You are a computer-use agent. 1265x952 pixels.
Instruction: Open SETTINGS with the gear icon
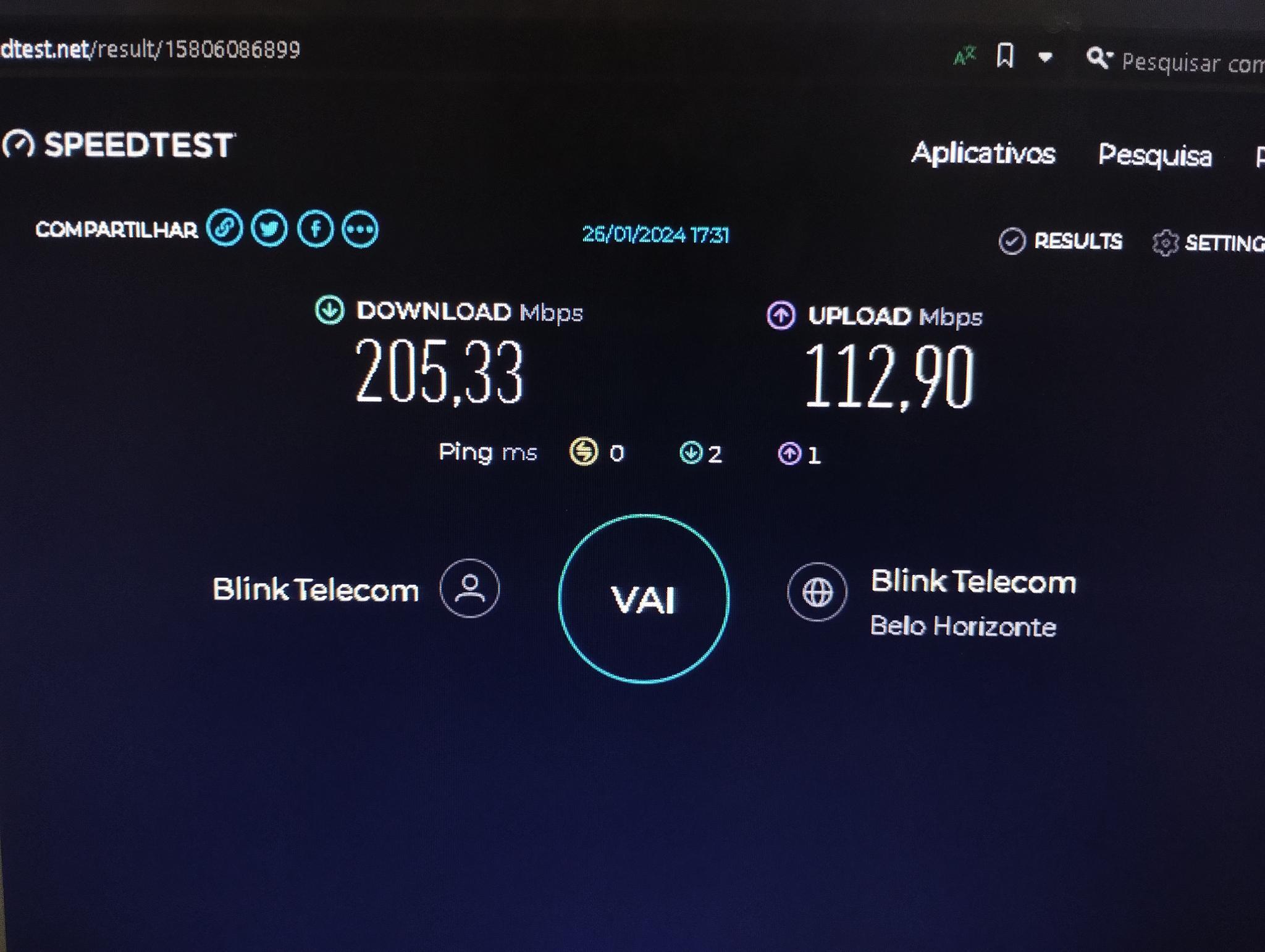point(1208,243)
